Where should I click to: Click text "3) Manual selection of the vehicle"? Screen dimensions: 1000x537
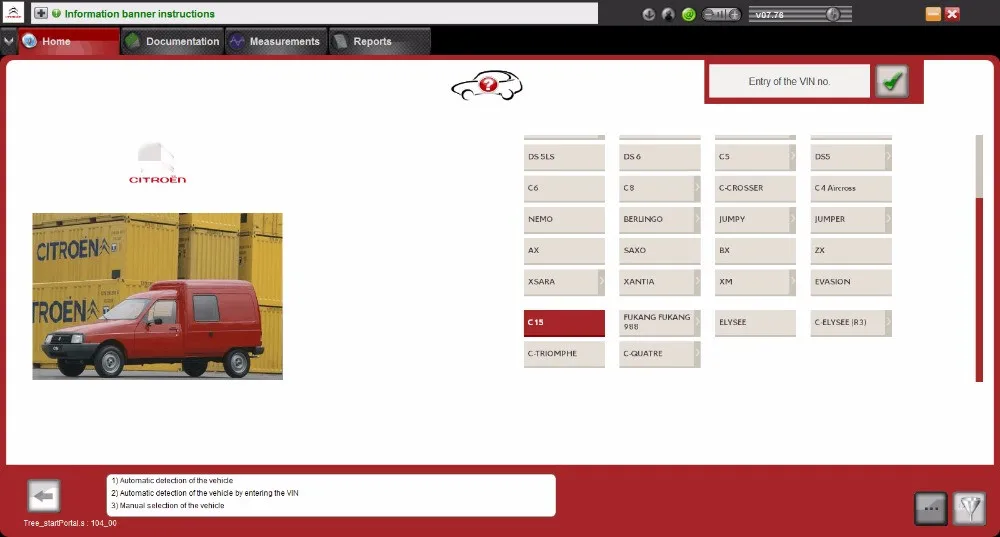168,506
